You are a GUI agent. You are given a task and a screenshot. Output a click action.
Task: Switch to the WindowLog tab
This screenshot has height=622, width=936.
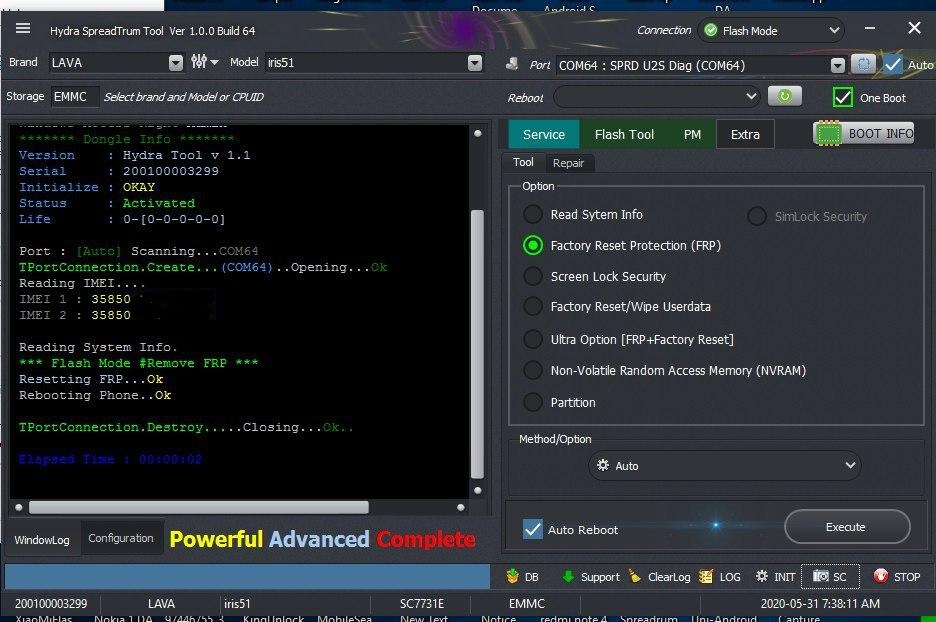tap(42, 540)
